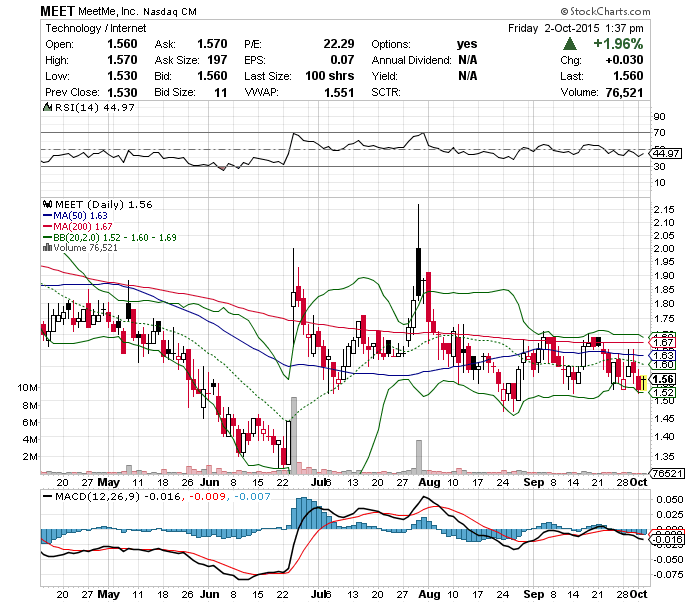Select the blue MA(50) line legend marker
This screenshot has height=603, width=700.
[x=47, y=216]
